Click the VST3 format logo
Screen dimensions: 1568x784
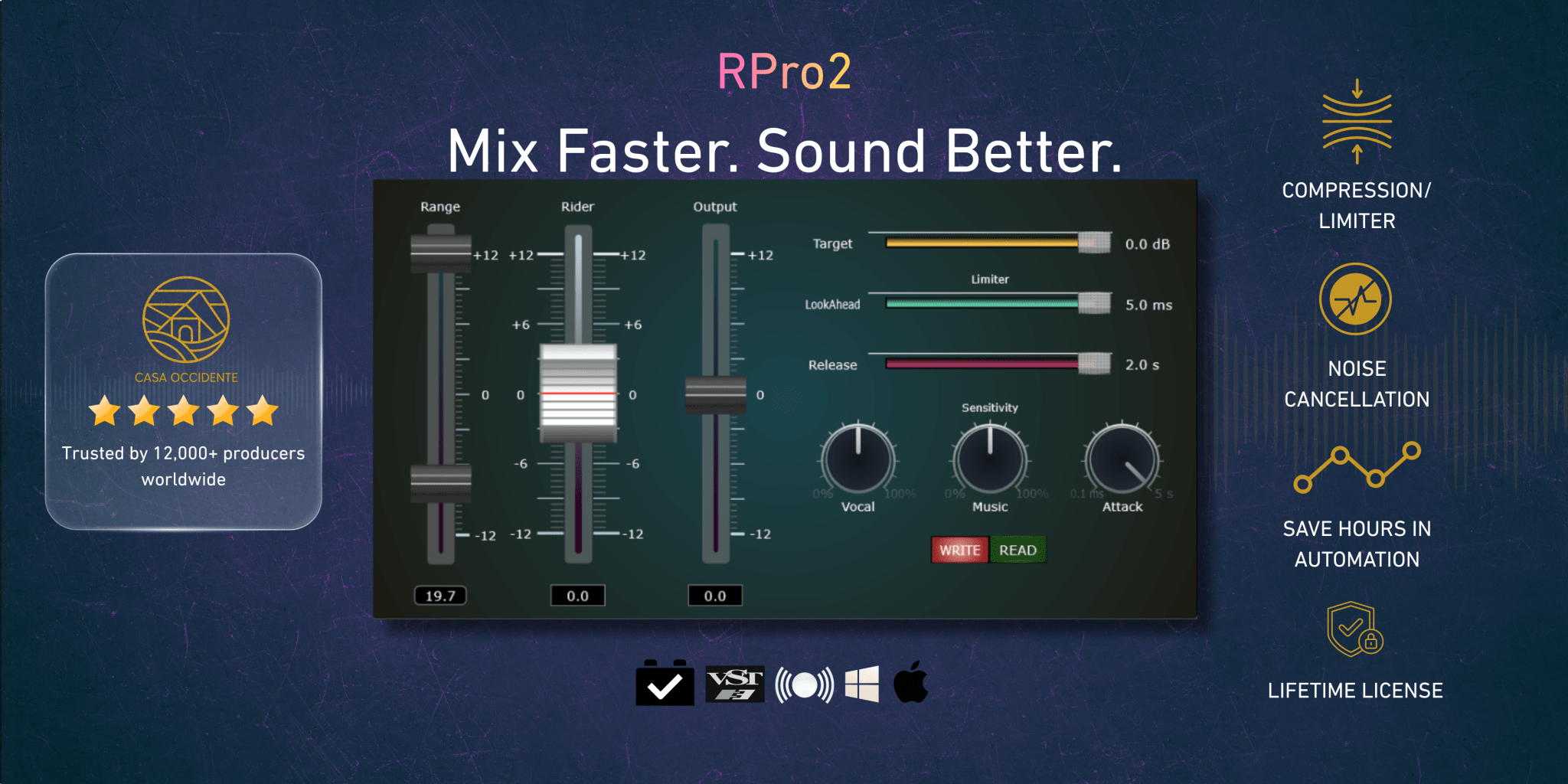735,684
